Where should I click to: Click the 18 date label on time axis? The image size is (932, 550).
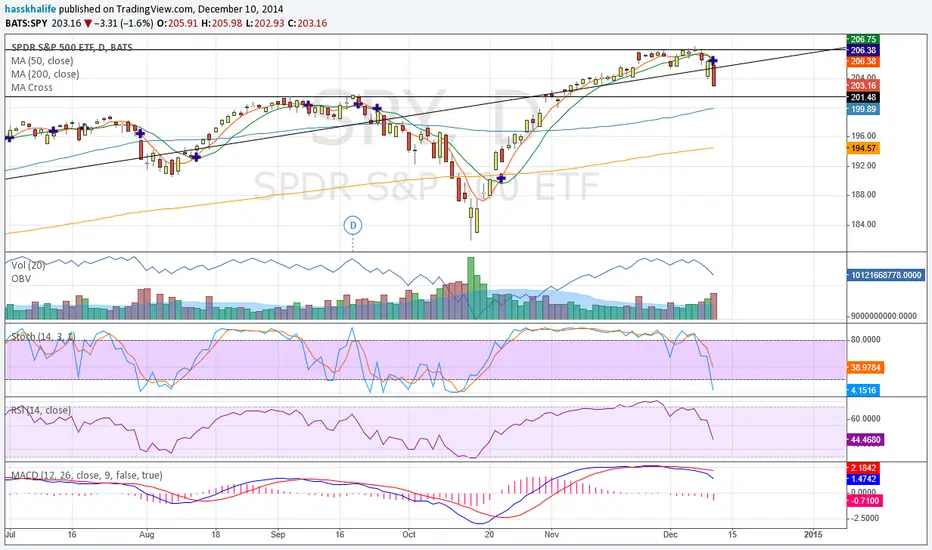(x=216, y=534)
